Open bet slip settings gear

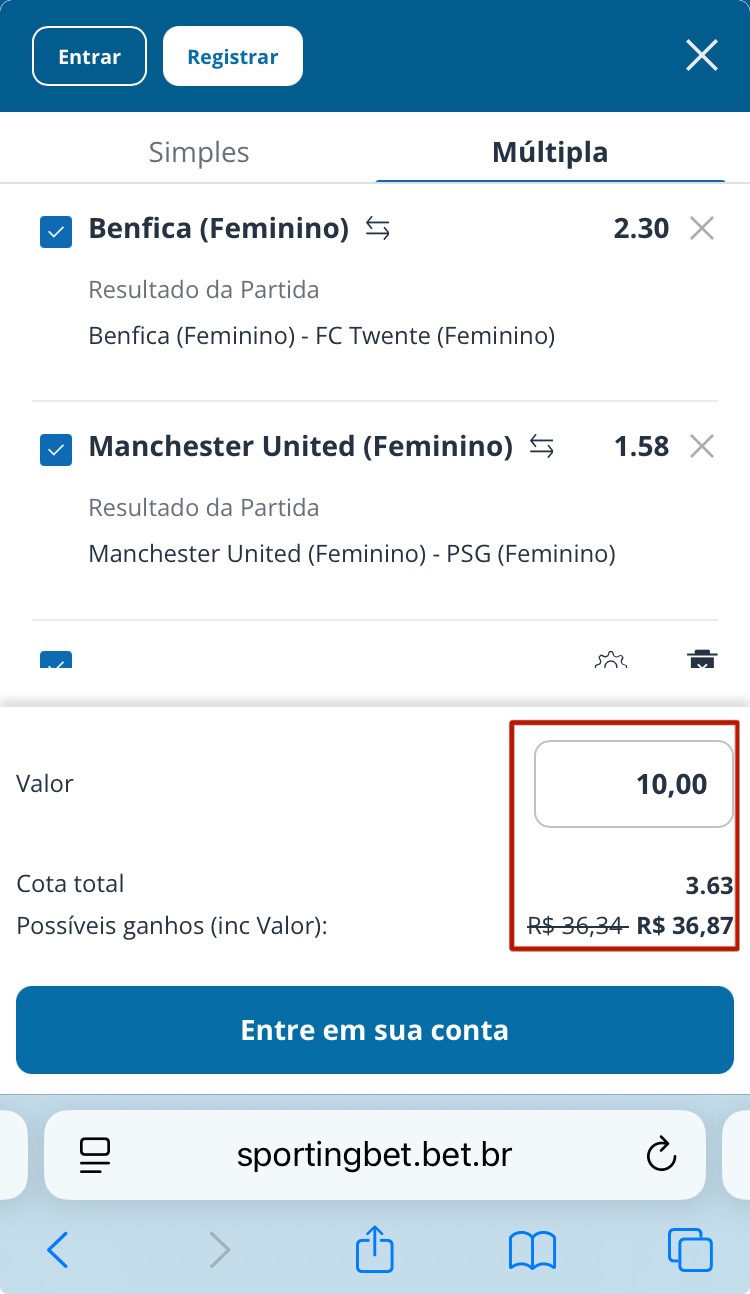[610, 661]
